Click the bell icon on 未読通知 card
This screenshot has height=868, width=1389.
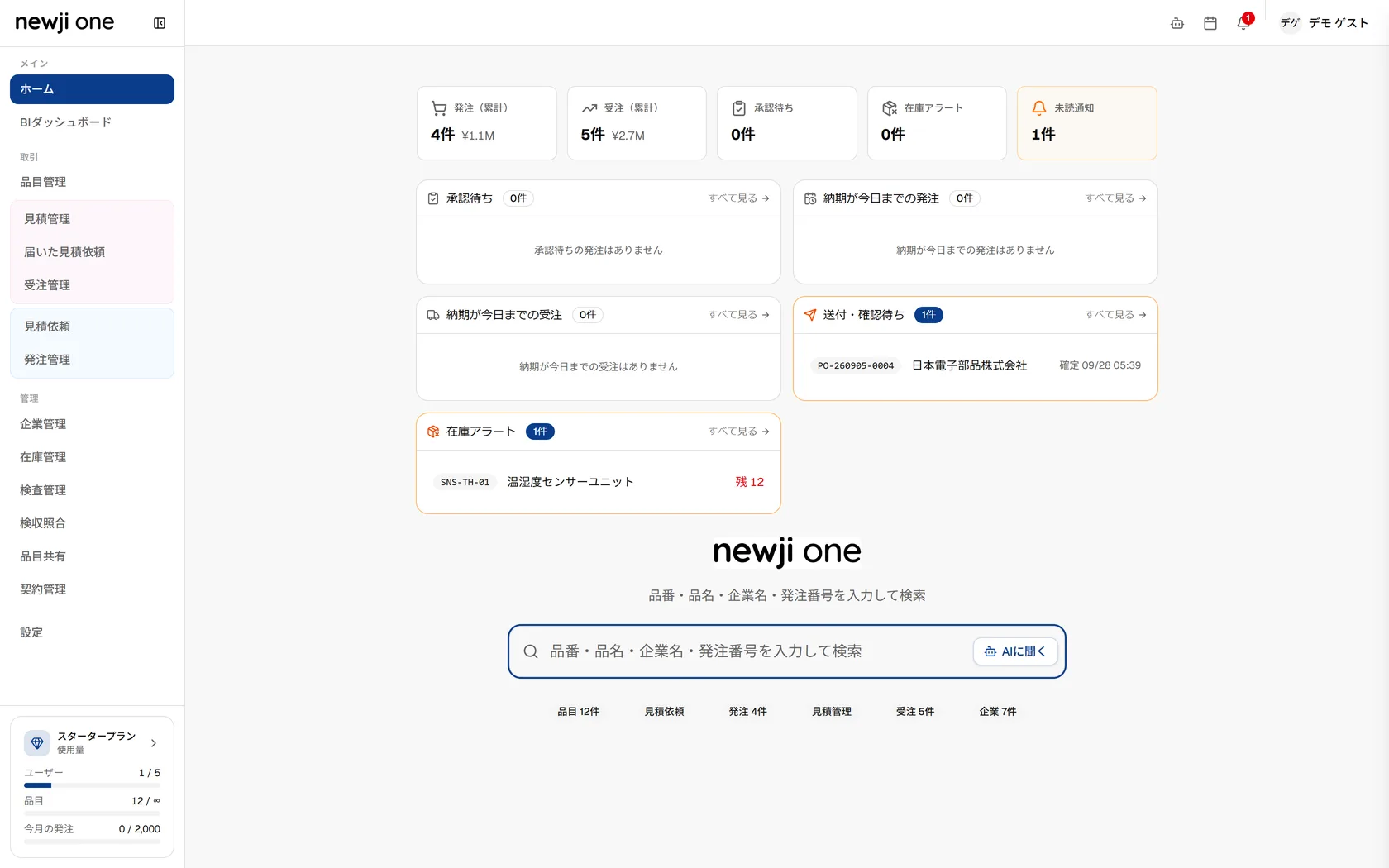pyautogui.click(x=1039, y=108)
